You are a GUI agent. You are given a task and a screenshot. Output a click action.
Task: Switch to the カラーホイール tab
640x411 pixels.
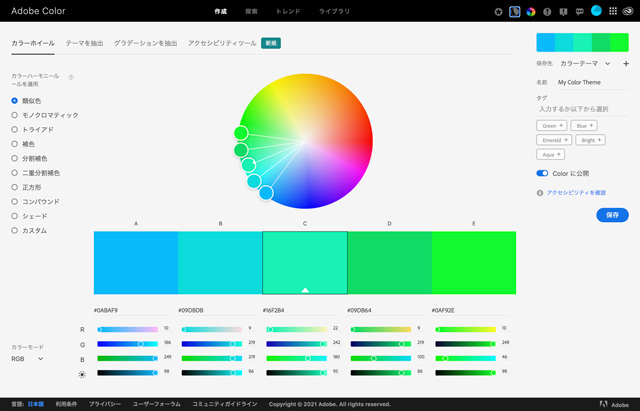click(33, 43)
